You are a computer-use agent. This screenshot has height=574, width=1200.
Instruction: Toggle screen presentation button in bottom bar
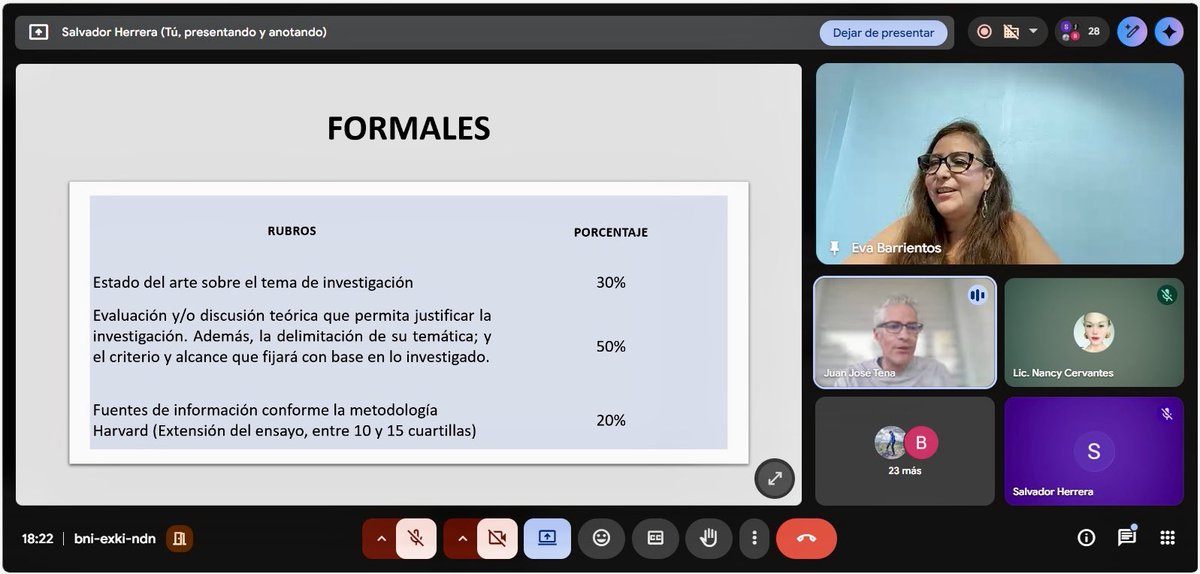[x=547, y=537]
